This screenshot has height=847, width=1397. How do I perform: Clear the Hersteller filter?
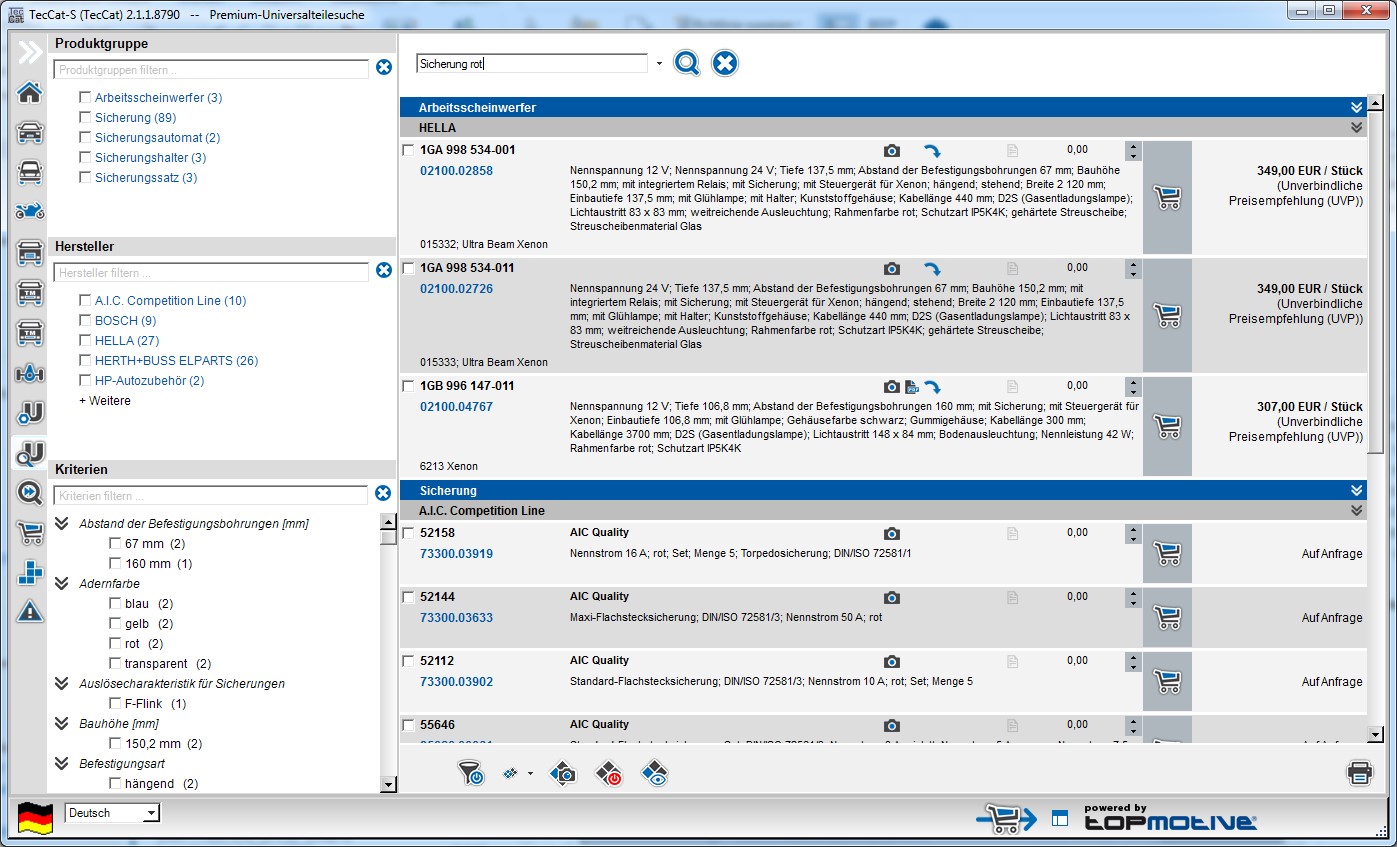click(x=383, y=271)
